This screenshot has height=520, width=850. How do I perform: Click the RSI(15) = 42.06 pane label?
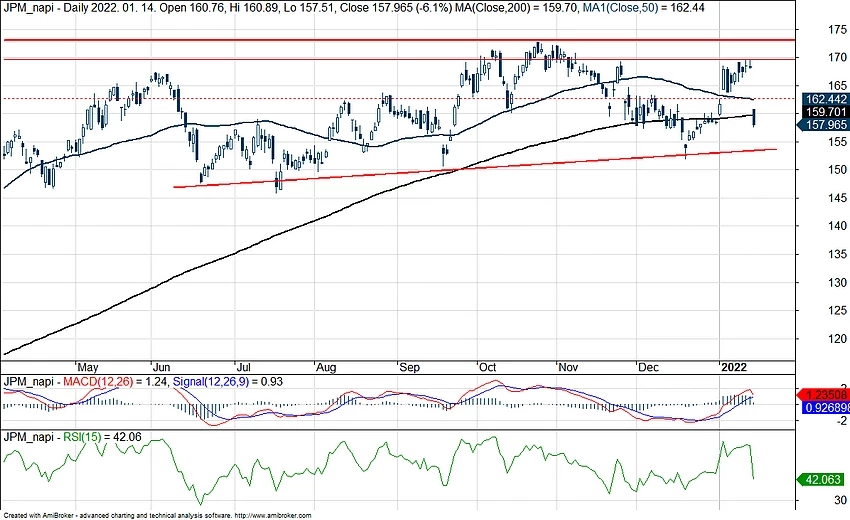point(102,437)
